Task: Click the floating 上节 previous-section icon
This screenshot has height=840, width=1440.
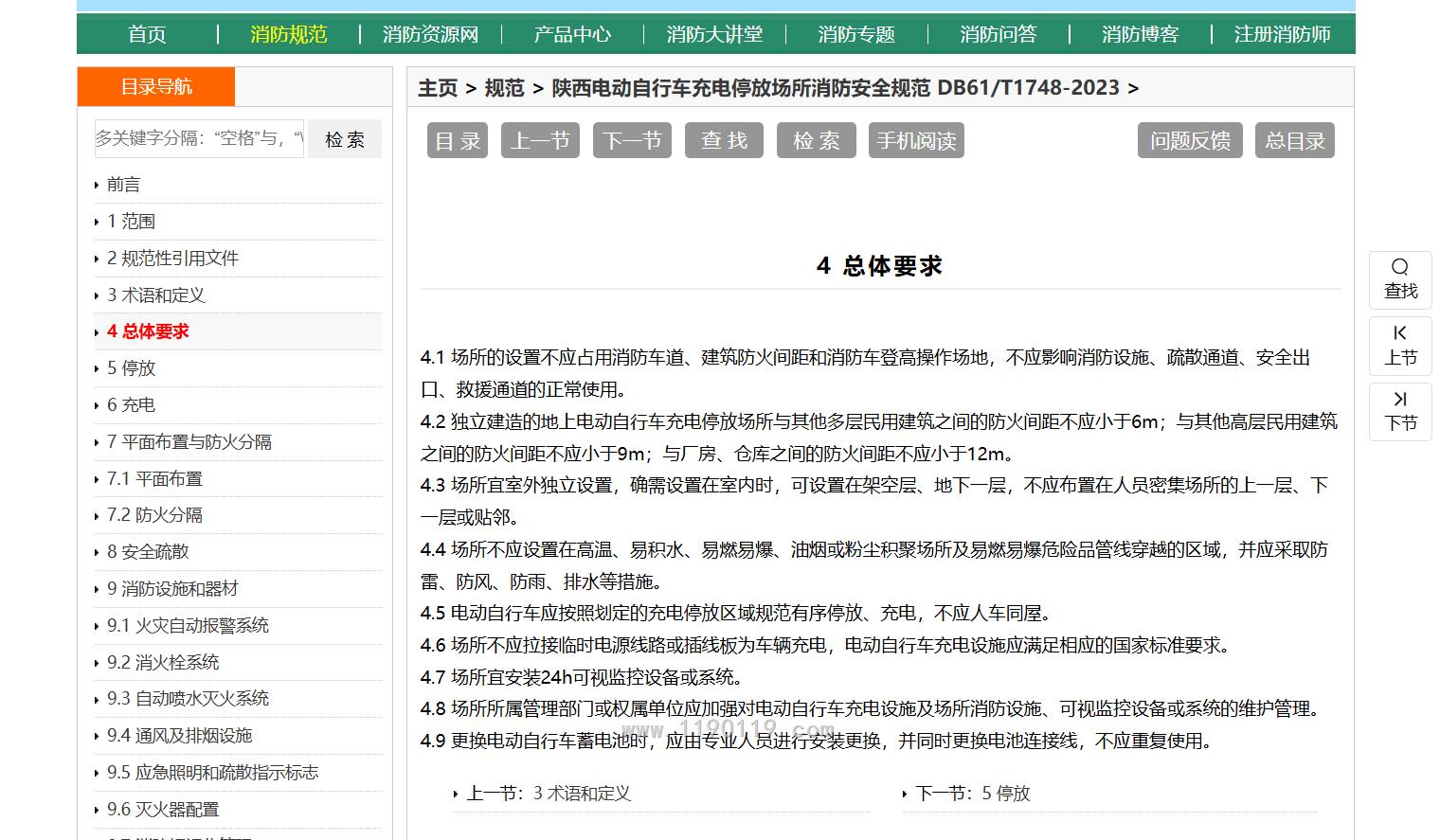Action: (x=1399, y=334)
